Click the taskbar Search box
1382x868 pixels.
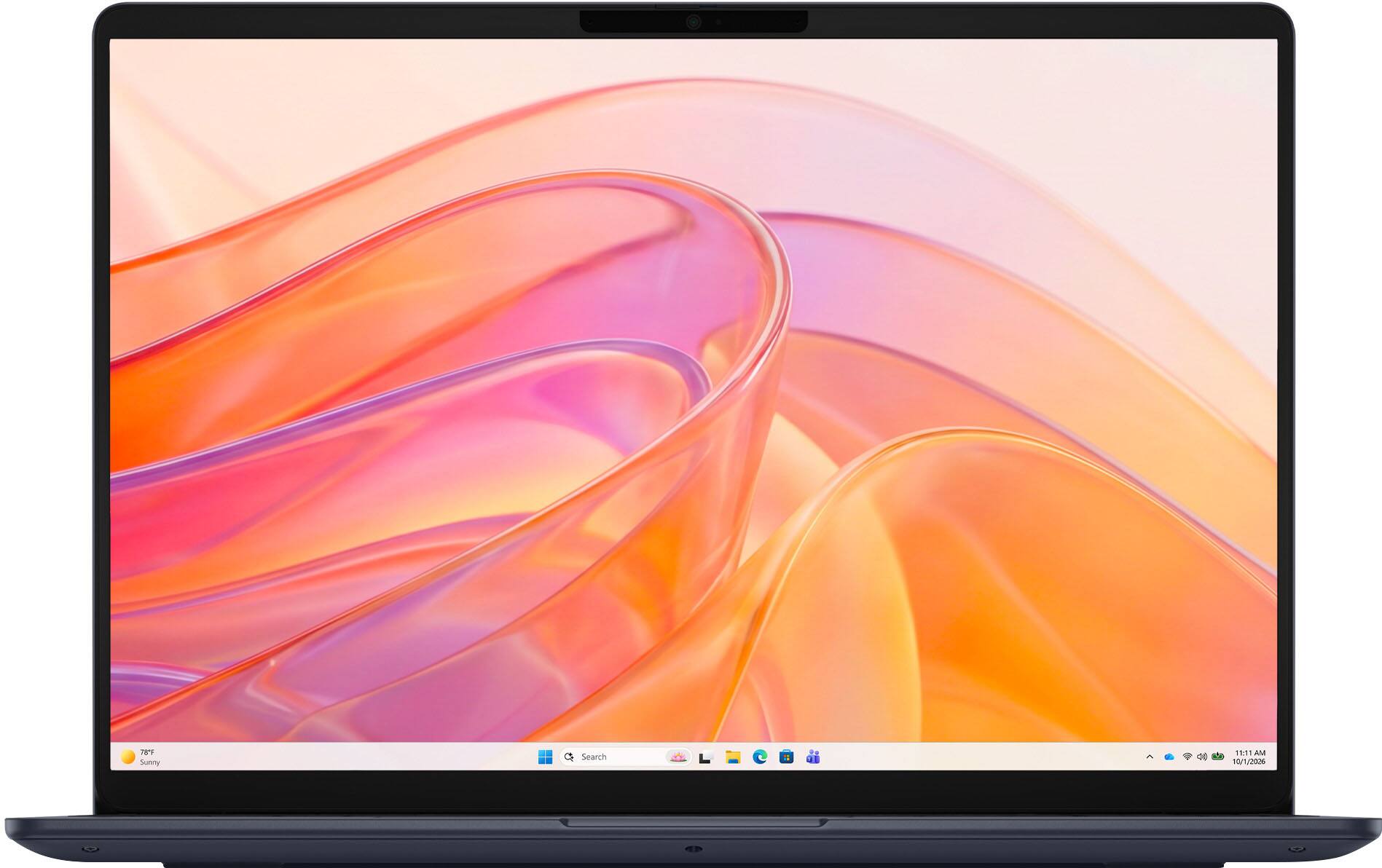coord(625,757)
